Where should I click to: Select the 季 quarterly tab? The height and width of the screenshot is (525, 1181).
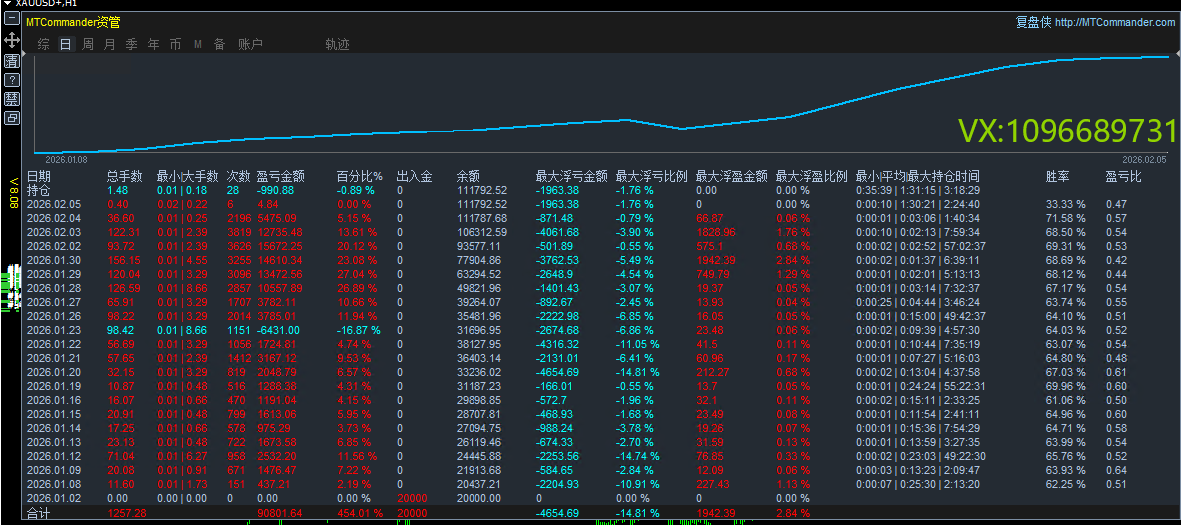point(131,44)
